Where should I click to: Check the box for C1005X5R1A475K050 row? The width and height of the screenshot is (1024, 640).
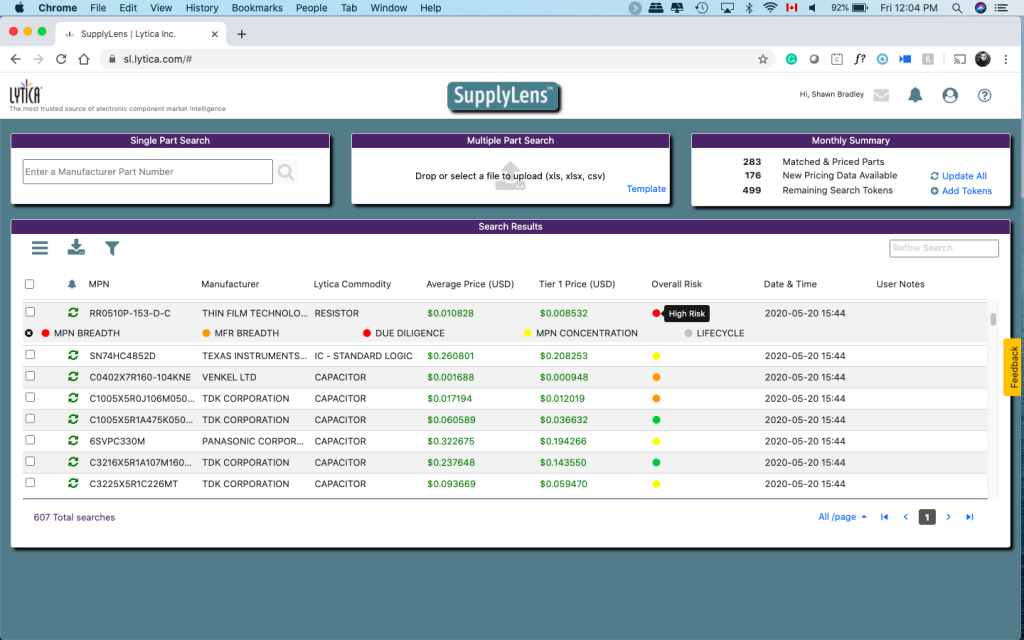pos(30,419)
